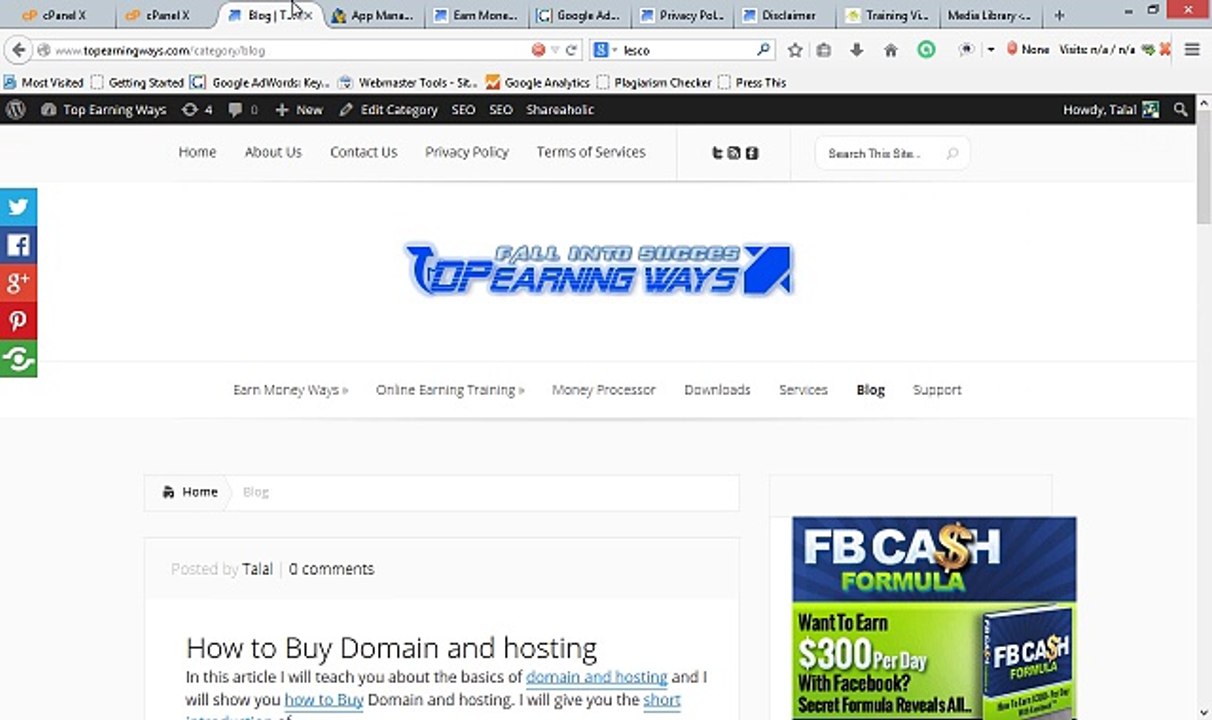The height and width of the screenshot is (720, 1212).
Task: Switch to the Media Library tab
Action: tap(990, 15)
